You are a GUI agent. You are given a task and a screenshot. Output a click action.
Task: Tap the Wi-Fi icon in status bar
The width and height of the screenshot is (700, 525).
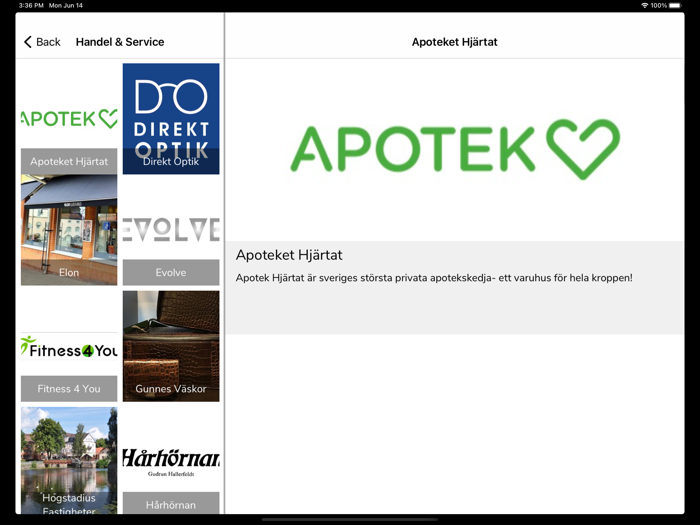(645, 5)
